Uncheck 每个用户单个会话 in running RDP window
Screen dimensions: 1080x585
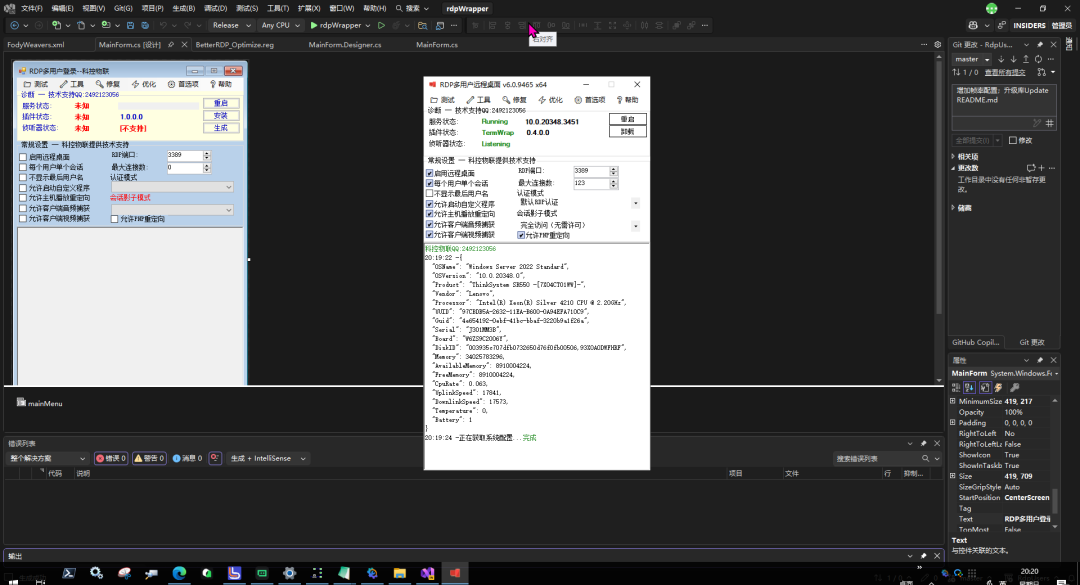pos(430,184)
